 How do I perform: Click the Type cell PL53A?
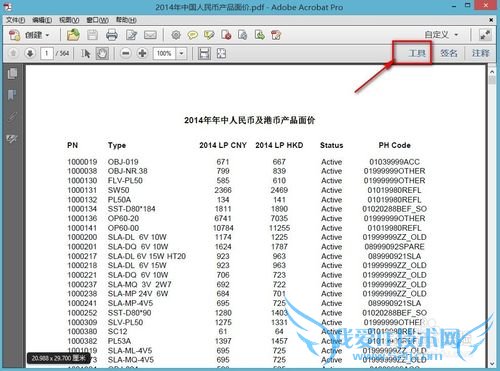click(119, 341)
